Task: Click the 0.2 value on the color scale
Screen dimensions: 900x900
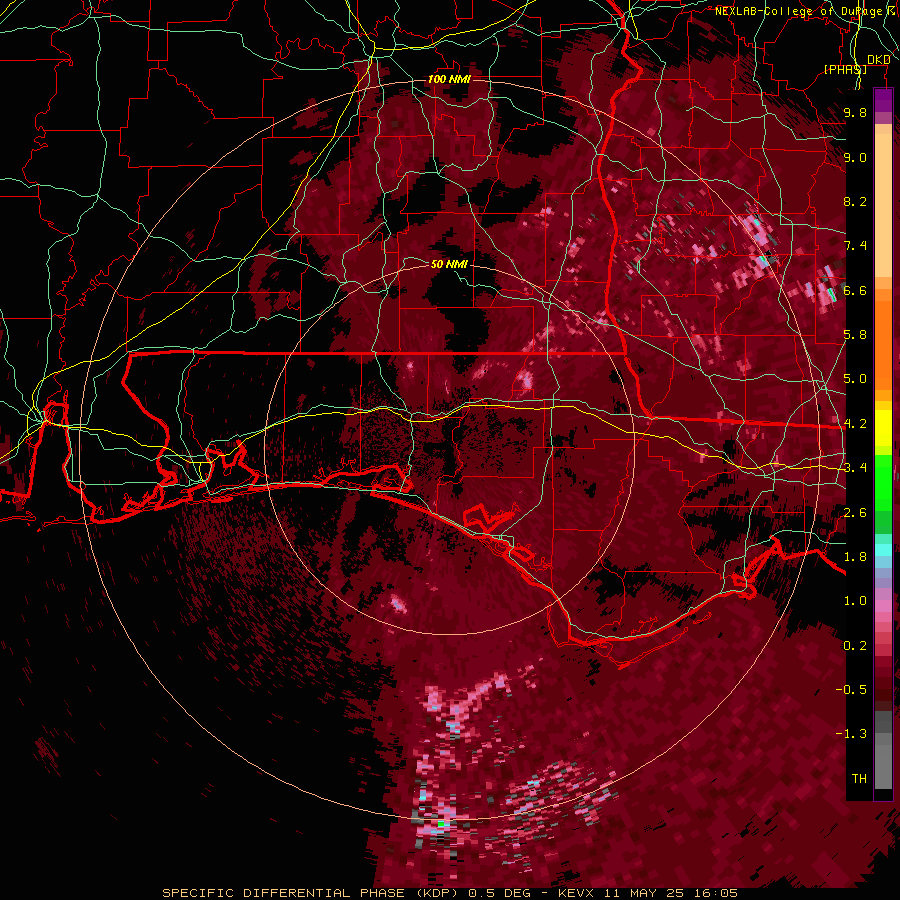Action: coord(855,646)
